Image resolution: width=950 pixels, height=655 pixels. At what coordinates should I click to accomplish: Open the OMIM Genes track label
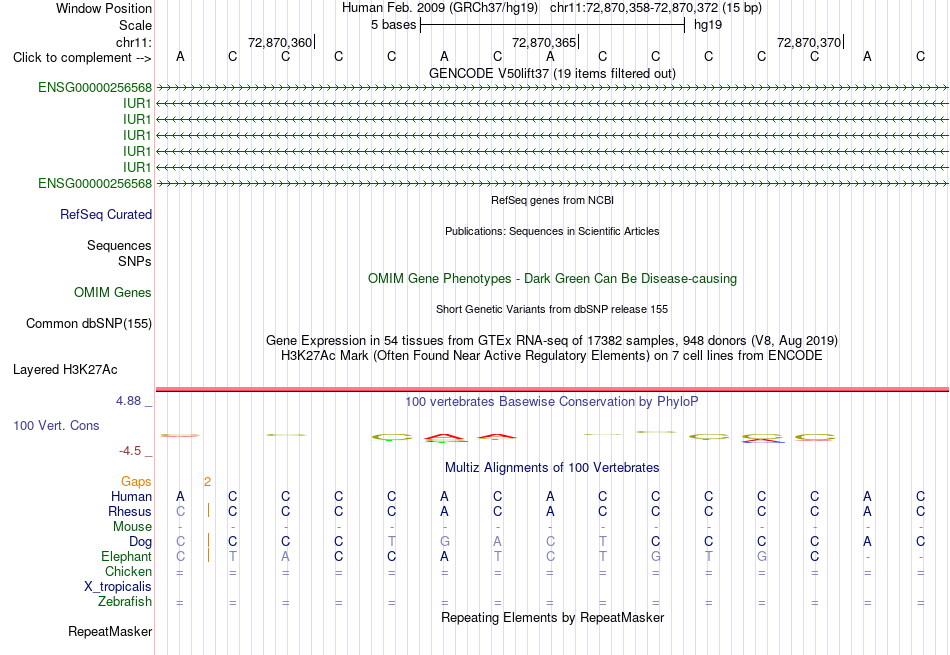(x=113, y=293)
